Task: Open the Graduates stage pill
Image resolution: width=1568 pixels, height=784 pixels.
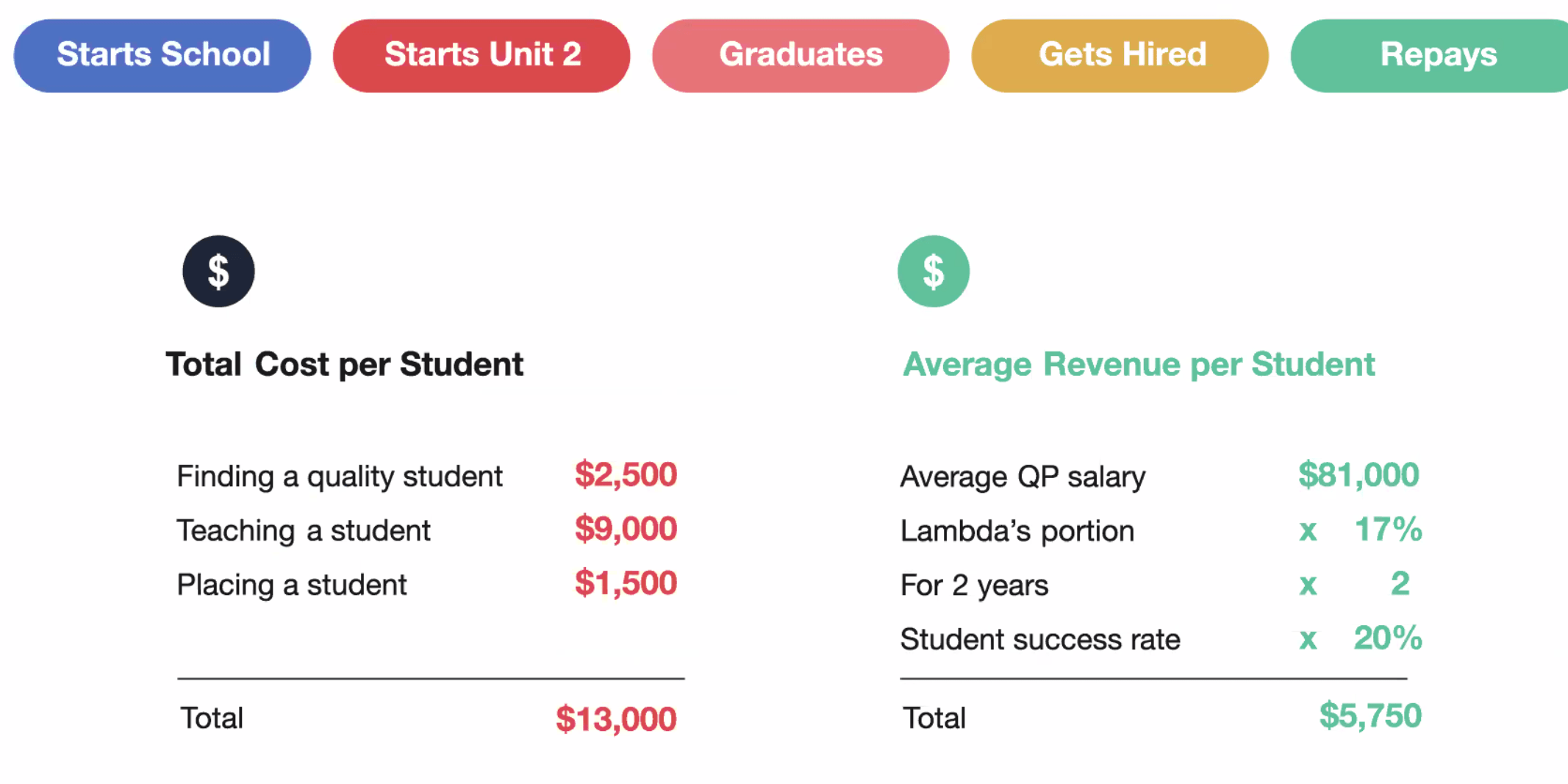Action: point(801,55)
